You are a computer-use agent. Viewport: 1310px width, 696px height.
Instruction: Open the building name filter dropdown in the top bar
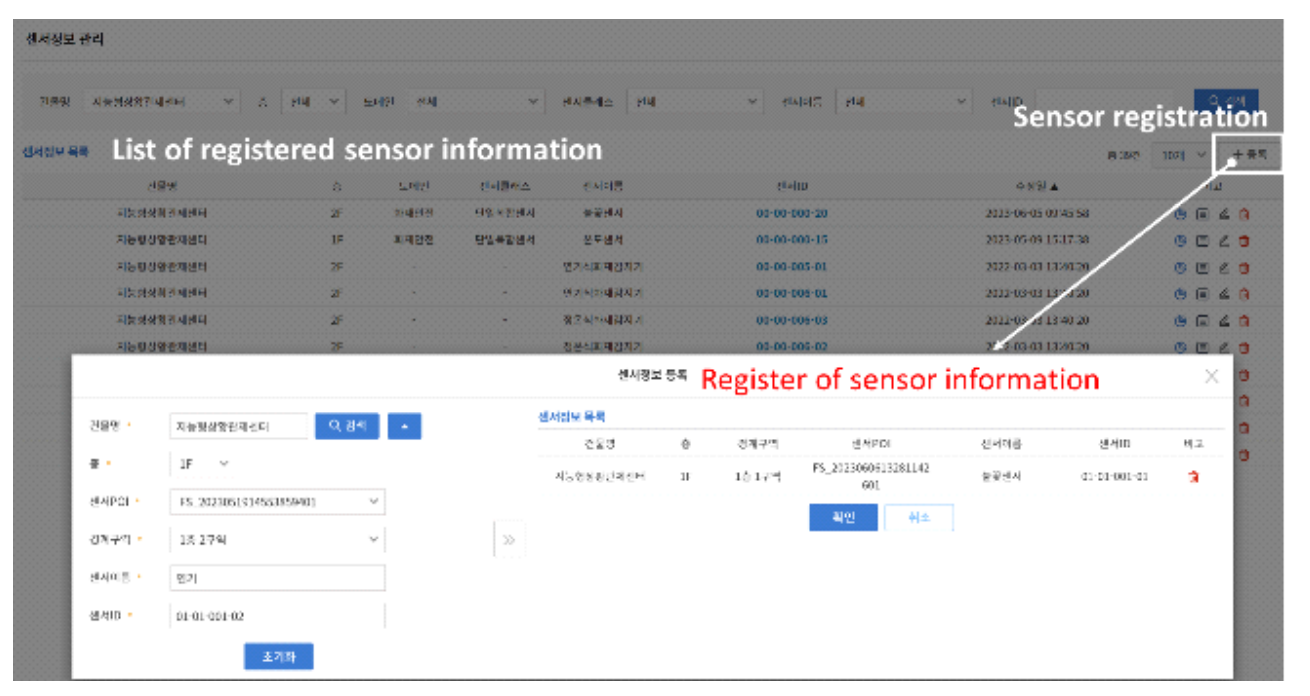[x=160, y=101]
